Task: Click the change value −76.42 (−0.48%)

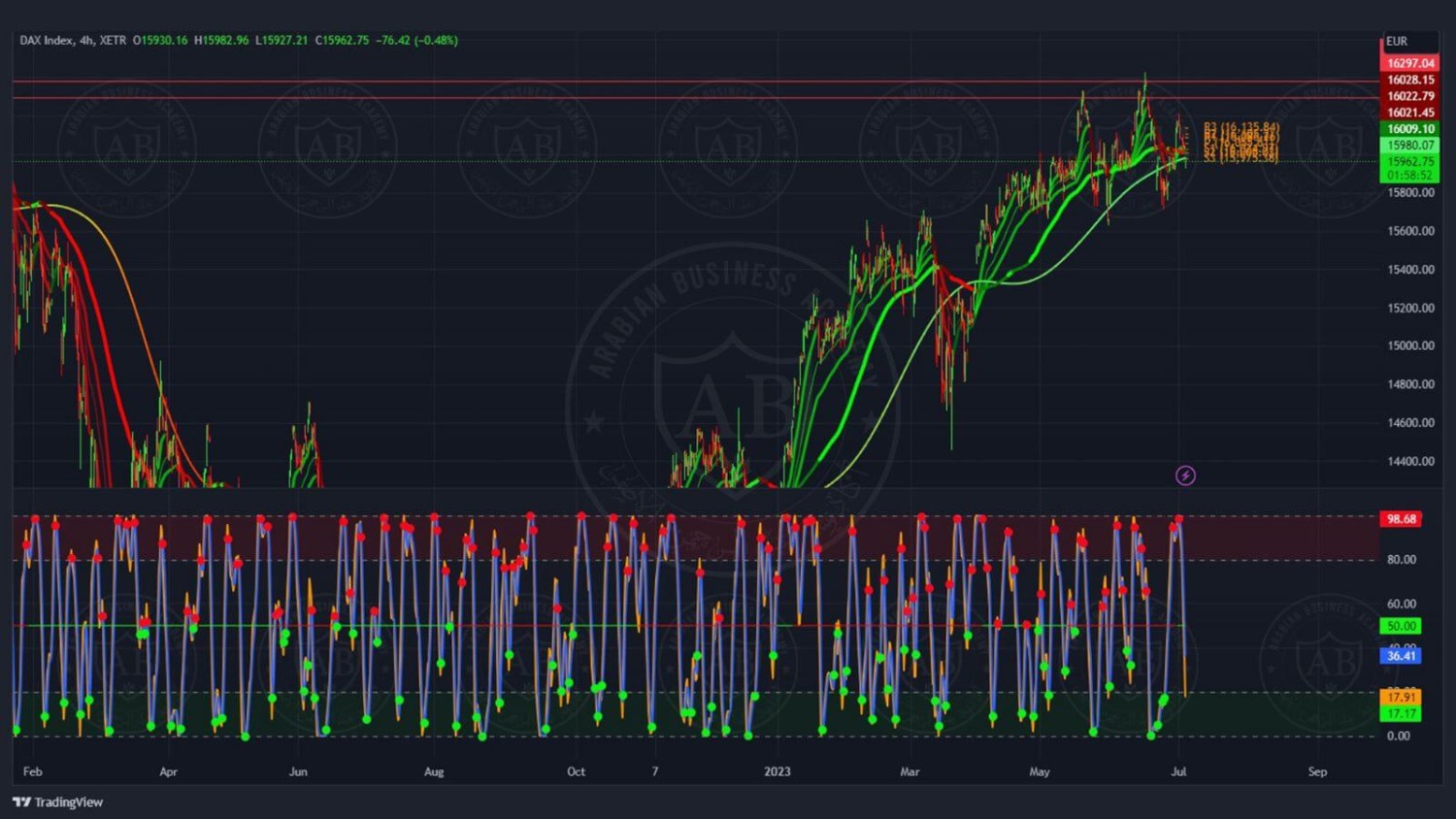Action: (417, 40)
